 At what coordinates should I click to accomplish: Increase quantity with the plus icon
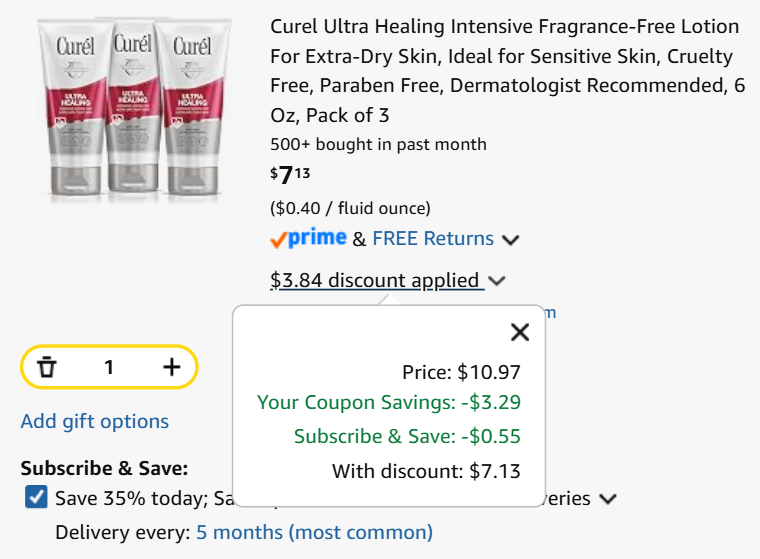(172, 367)
